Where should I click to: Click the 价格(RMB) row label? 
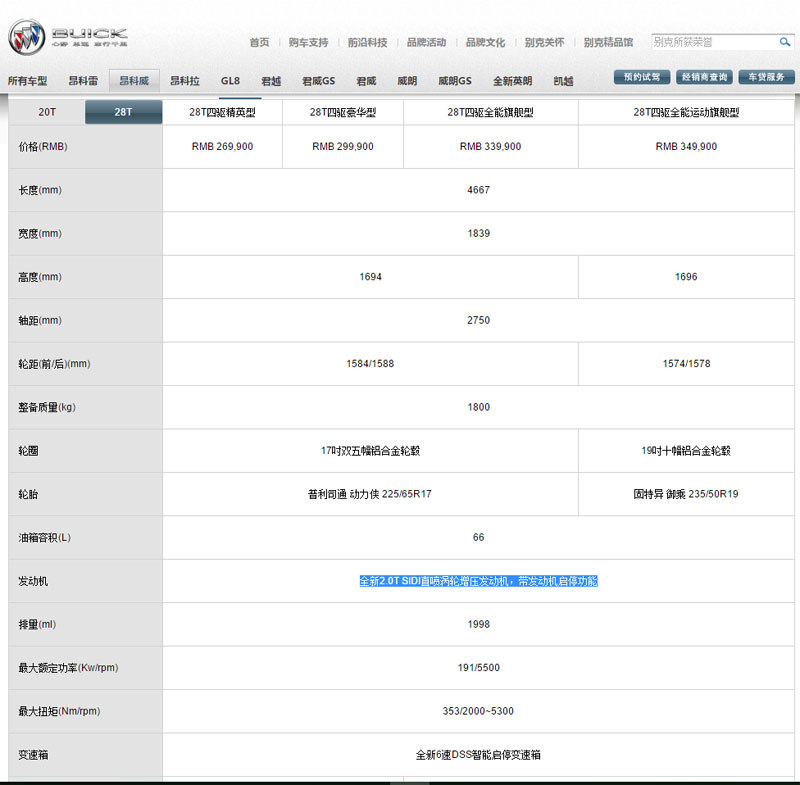pyautogui.click(x=43, y=147)
